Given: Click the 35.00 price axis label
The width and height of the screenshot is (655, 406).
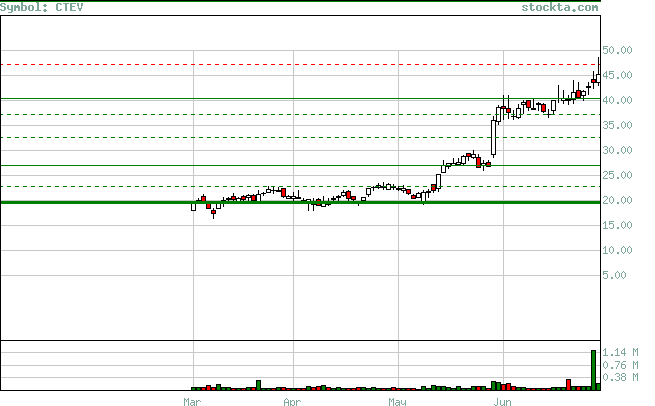Looking at the screenshot, I should [617, 125].
